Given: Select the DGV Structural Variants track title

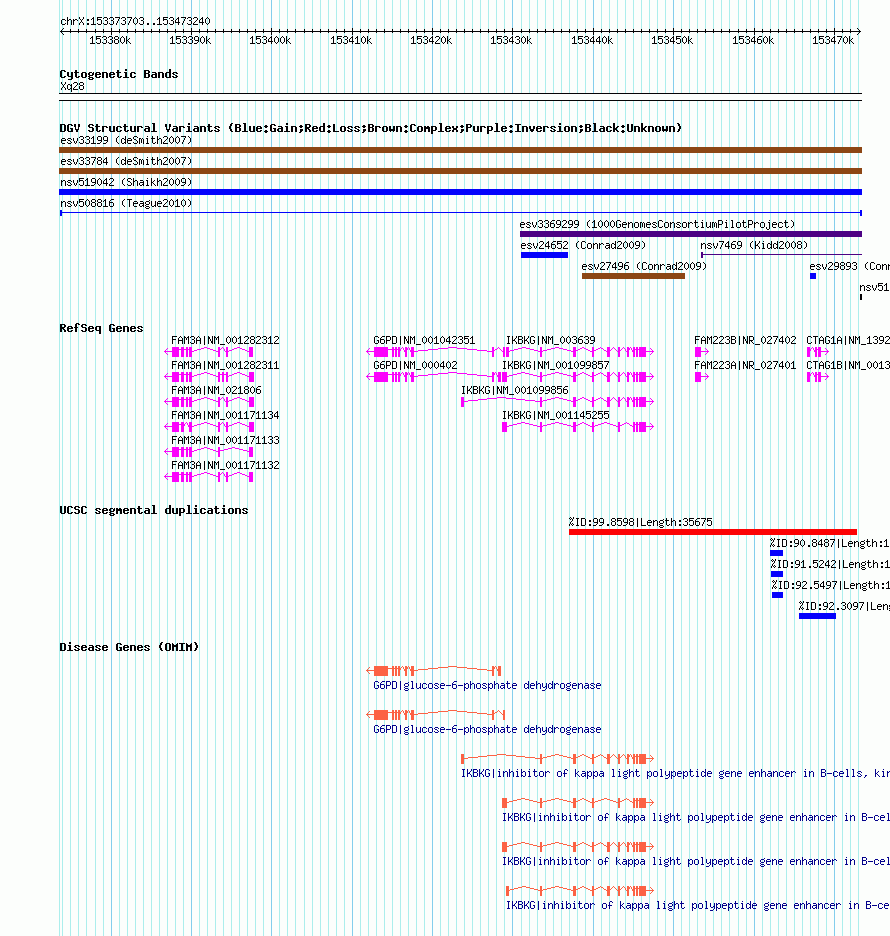Looking at the screenshot, I should click(x=371, y=128).
